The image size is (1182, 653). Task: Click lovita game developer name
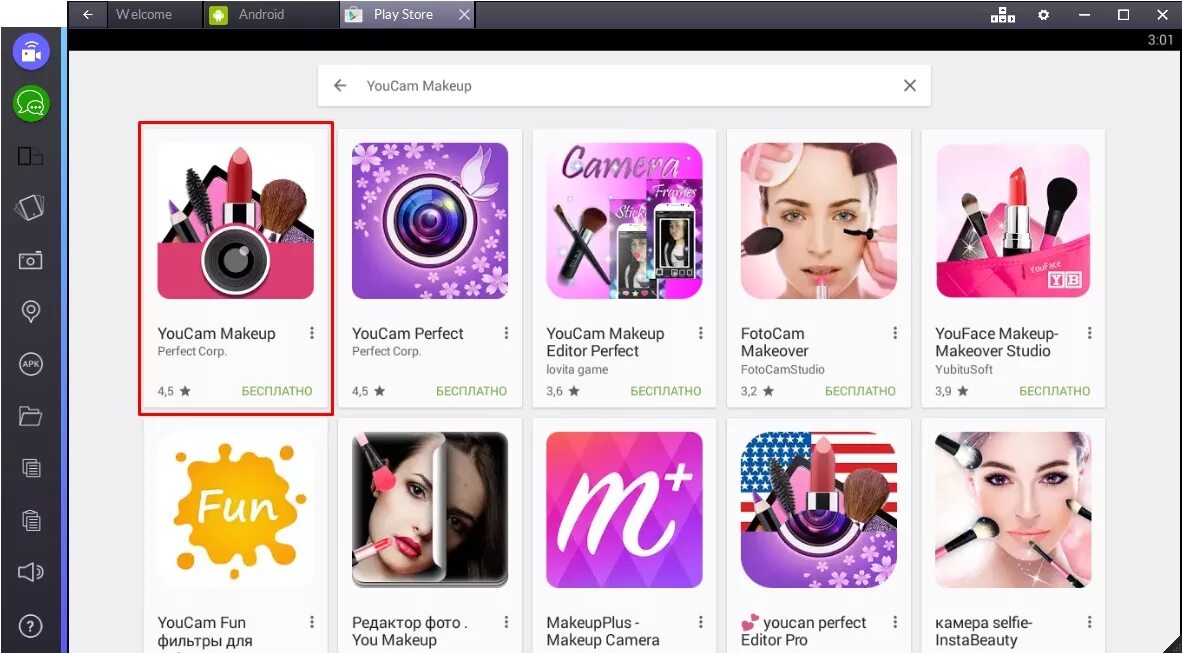point(577,369)
